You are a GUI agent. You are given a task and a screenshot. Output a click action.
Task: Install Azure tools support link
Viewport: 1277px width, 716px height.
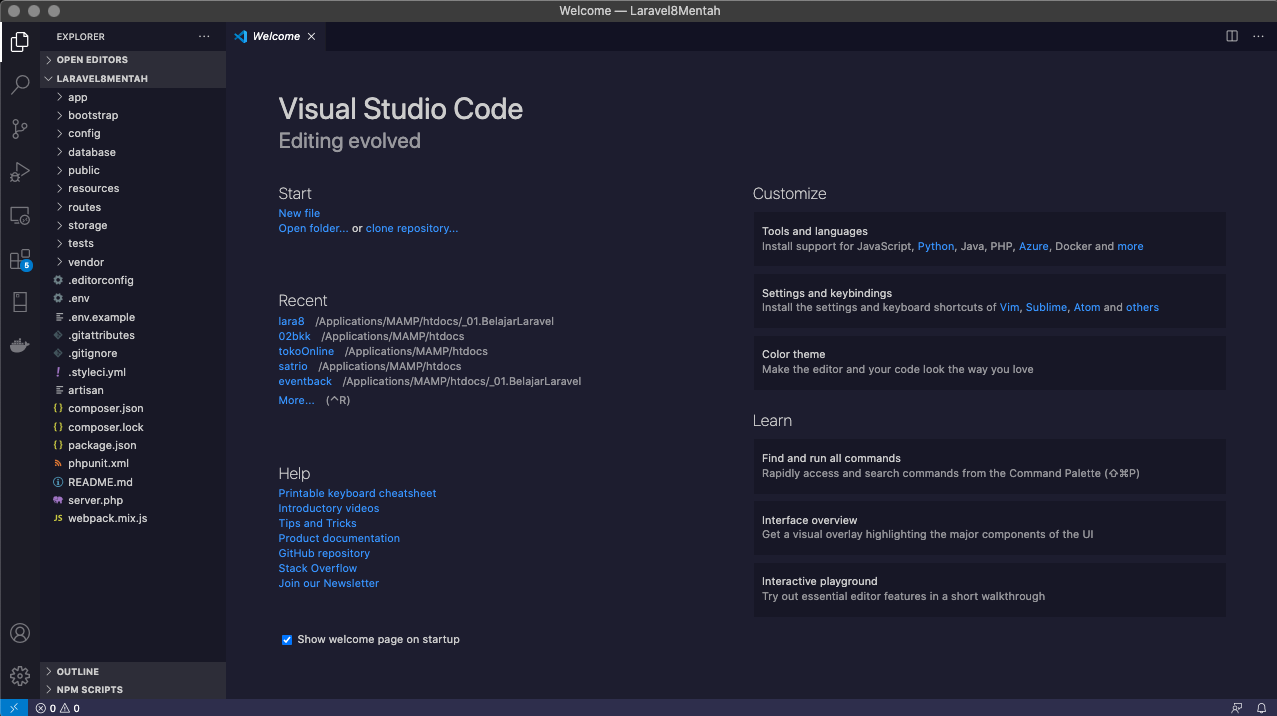pyautogui.click(x=1034, y=246)
